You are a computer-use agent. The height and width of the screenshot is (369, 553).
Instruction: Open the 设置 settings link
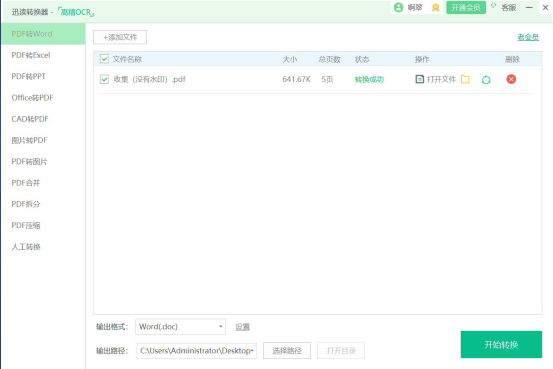[243, 327]
